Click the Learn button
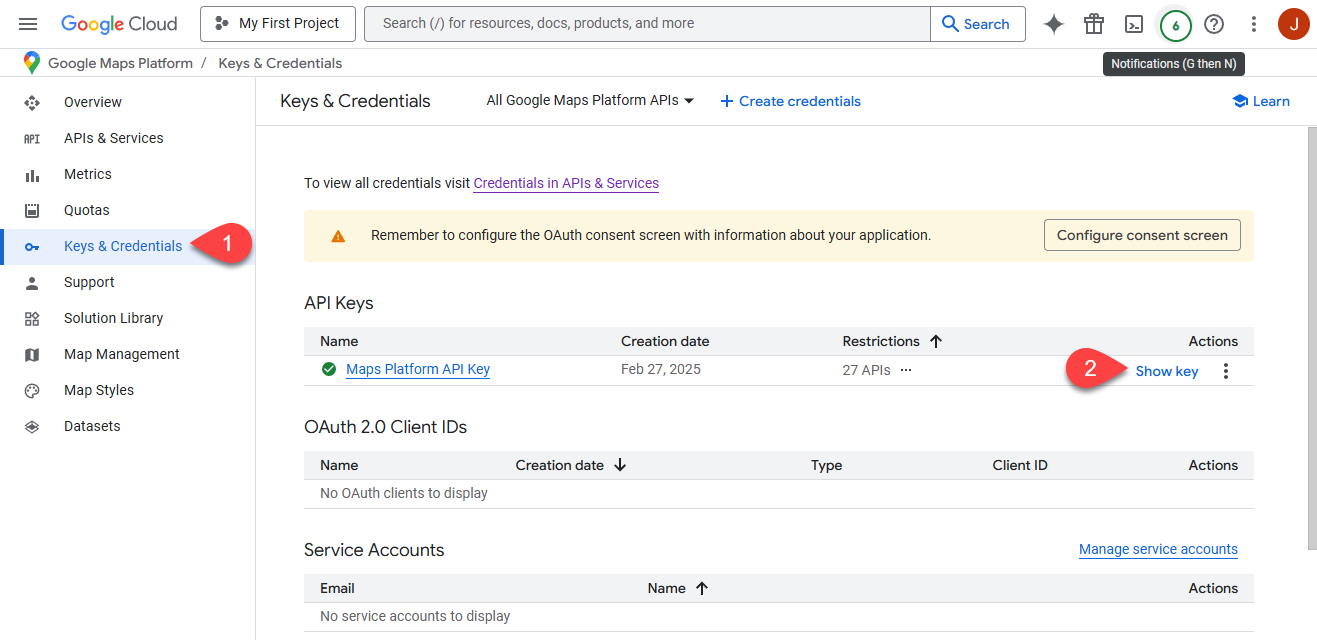This screenshot has width=1317, height=640. (1261, 101)
